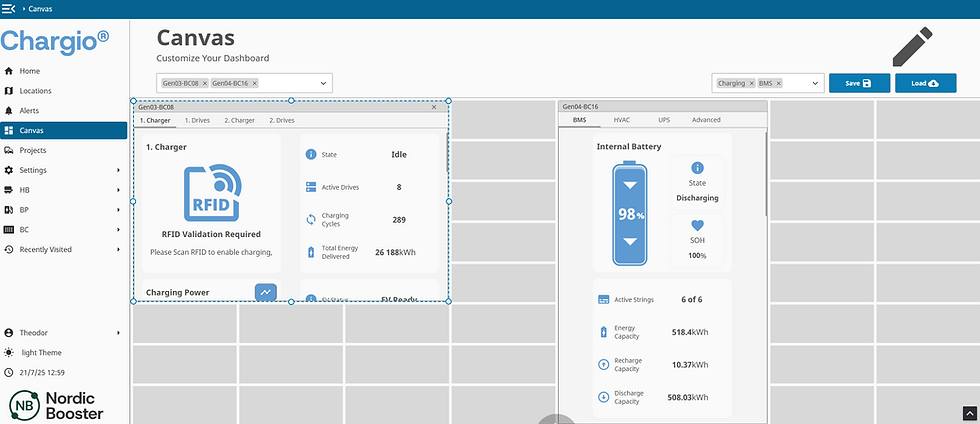This screenshot has width=980, height=424.
Task: Expand the Theodor user menu arrow
Action: pos(118,333)
